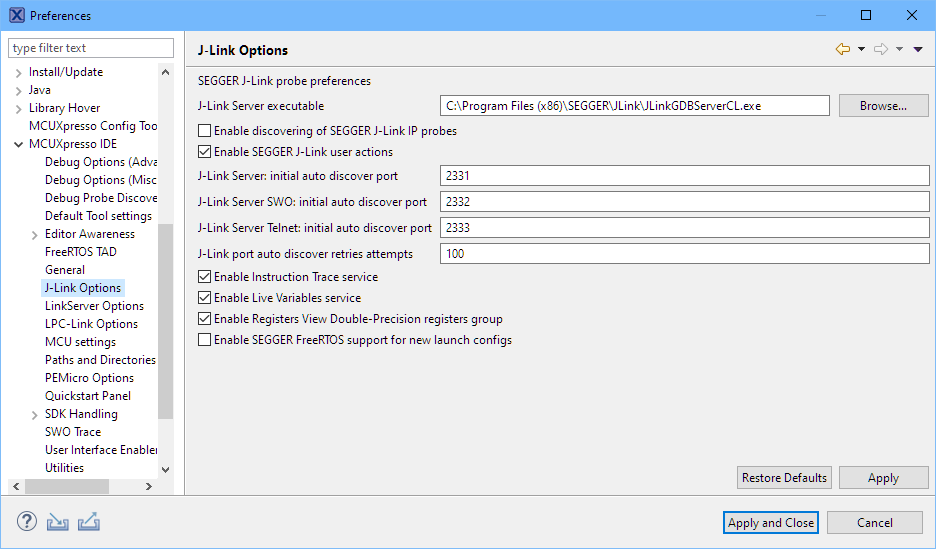Open Default Tool settings page
The width and height of the screenshot is (936, 549).
point(98,216)
